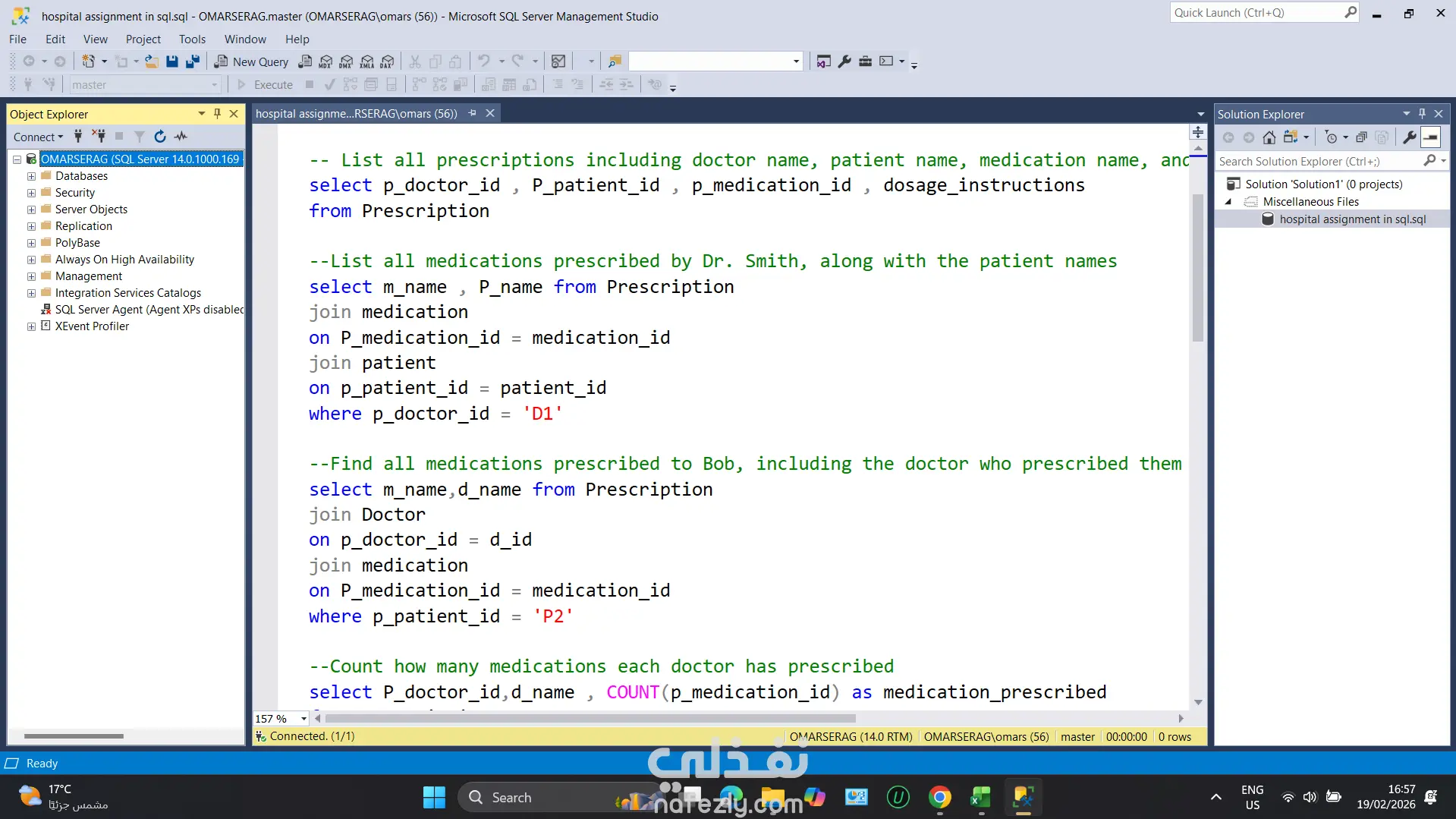
Task: Toggle pin on the query document tab
Action: (473, 113)
